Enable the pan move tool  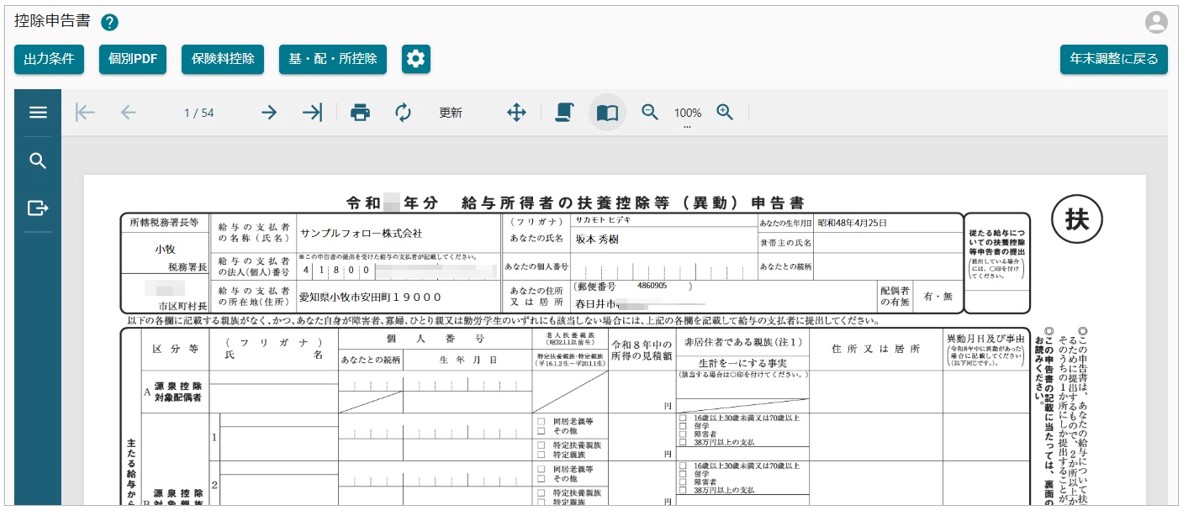pos(516,113)
